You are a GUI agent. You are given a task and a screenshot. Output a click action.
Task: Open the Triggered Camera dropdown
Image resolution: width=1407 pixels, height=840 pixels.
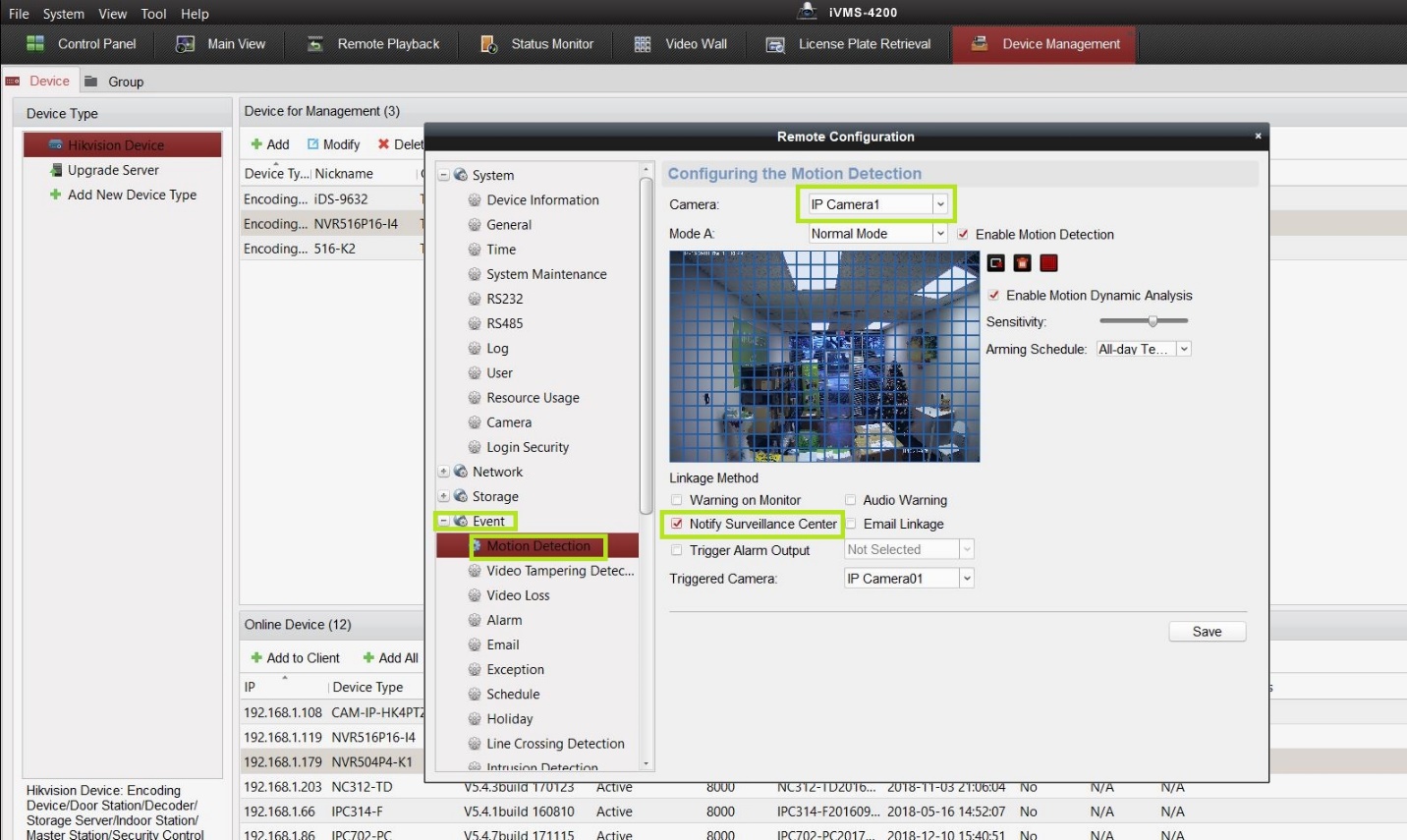tap(909, 579)
